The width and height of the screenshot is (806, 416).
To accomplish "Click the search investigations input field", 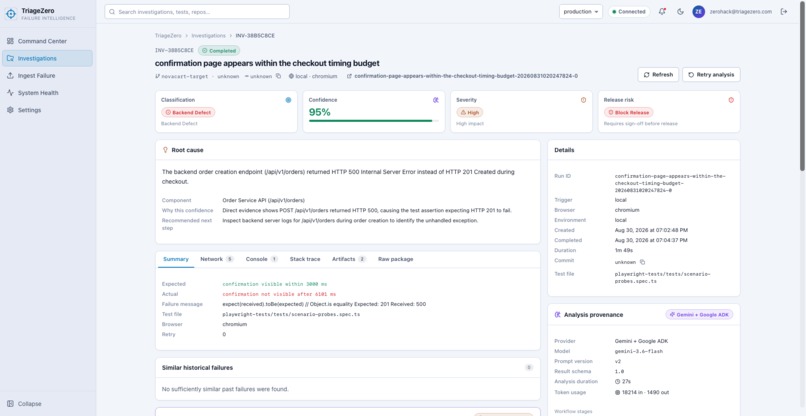I will 197,12.
